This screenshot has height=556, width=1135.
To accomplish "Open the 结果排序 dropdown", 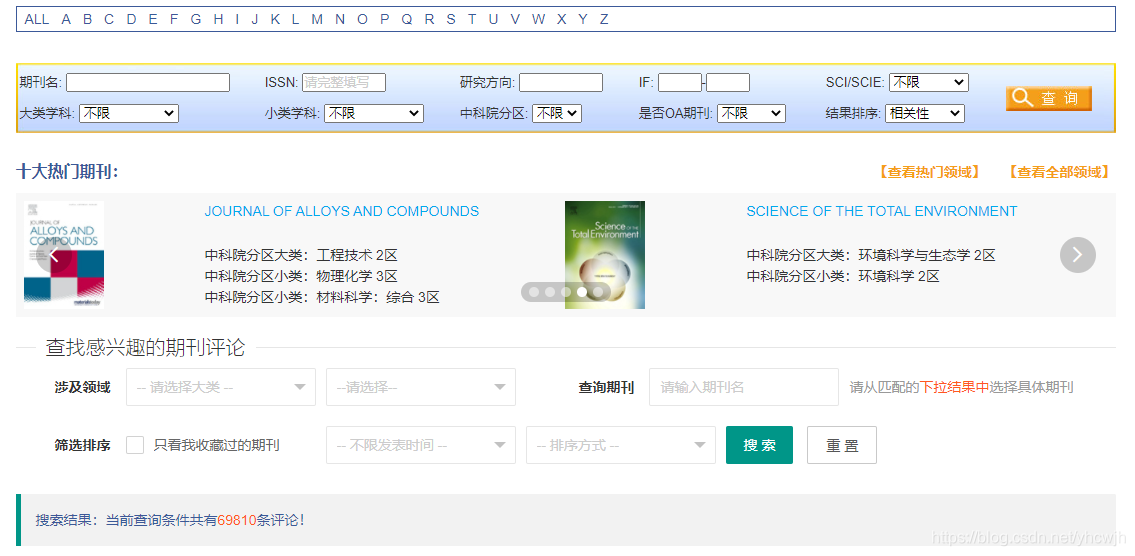I will tap(925, 114).
